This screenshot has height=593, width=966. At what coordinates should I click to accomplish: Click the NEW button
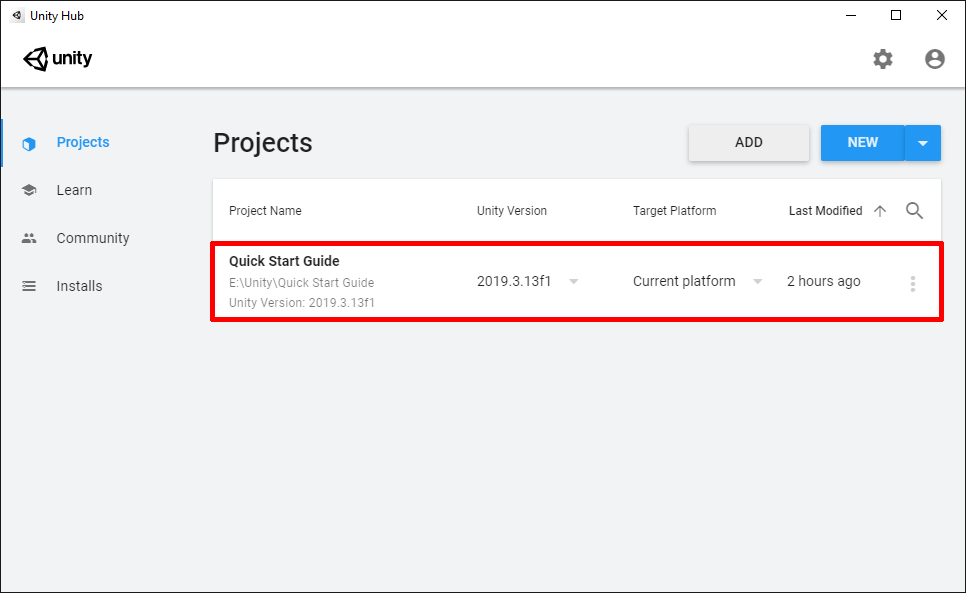click(x=862, y=143)
